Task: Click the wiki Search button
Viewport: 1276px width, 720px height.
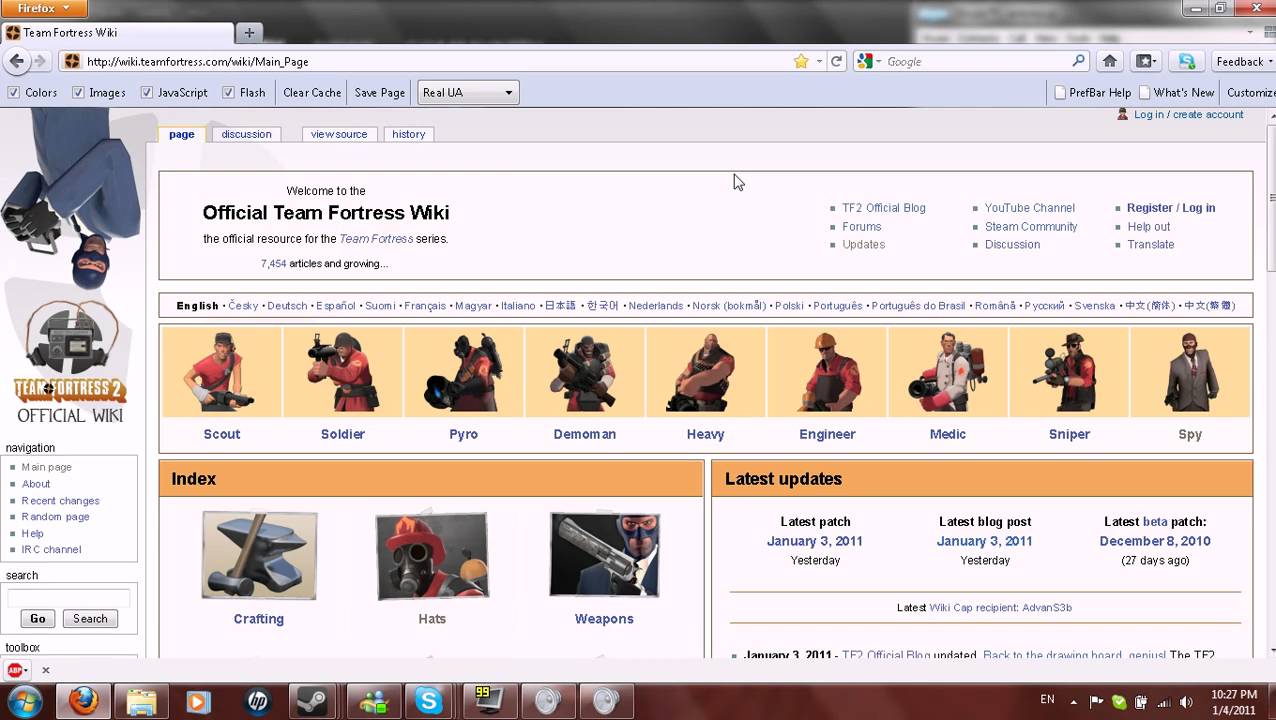Action: click(x=90, y=619)
